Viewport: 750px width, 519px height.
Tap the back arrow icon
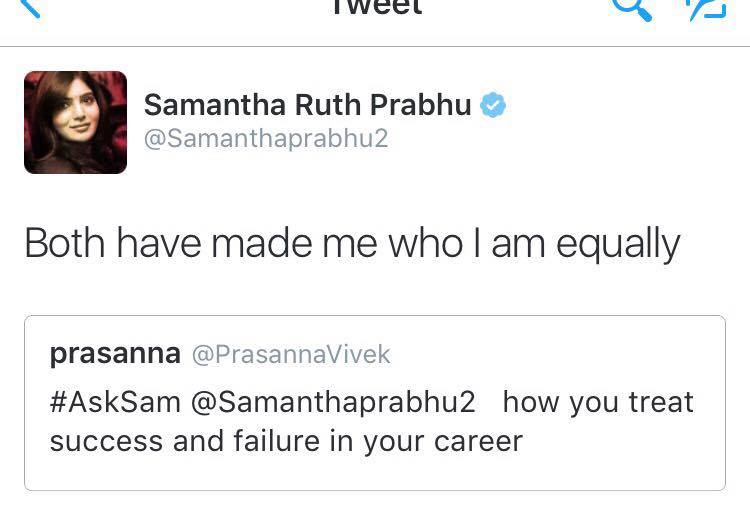click(x=30, y=8)
